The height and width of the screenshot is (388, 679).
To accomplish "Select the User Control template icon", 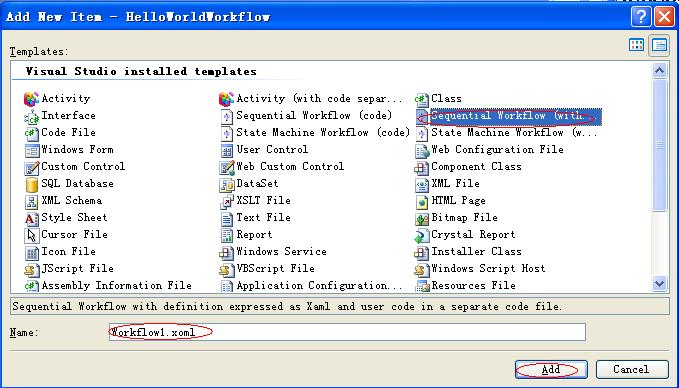I will [226, 150].
